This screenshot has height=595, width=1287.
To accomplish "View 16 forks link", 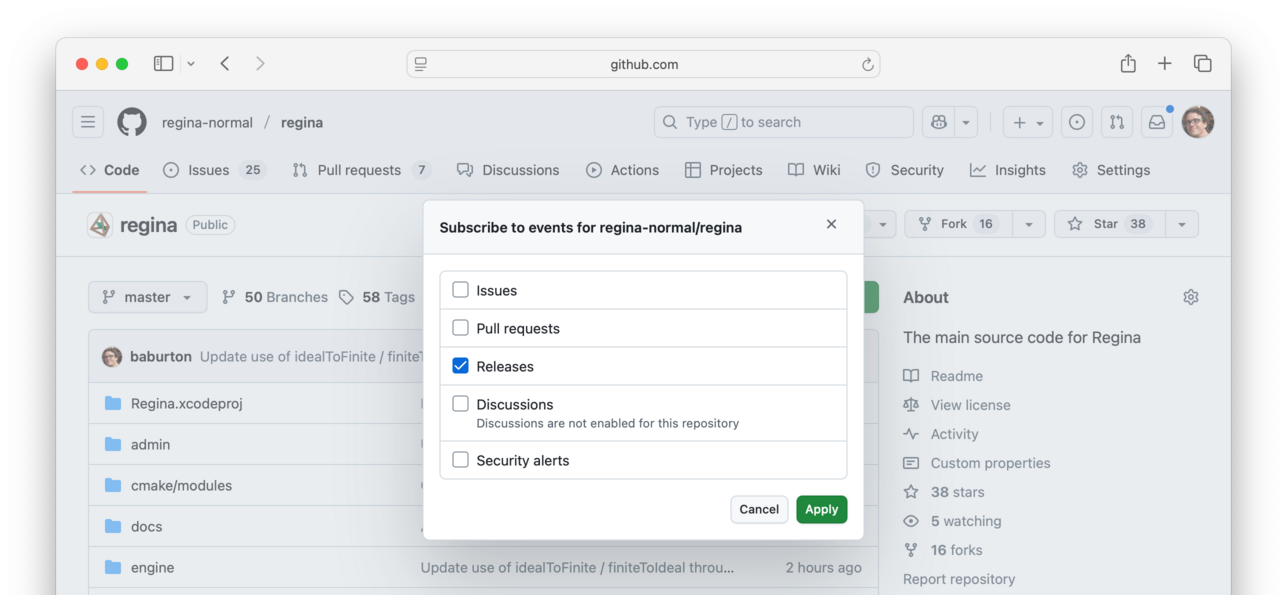I will 943,550.
